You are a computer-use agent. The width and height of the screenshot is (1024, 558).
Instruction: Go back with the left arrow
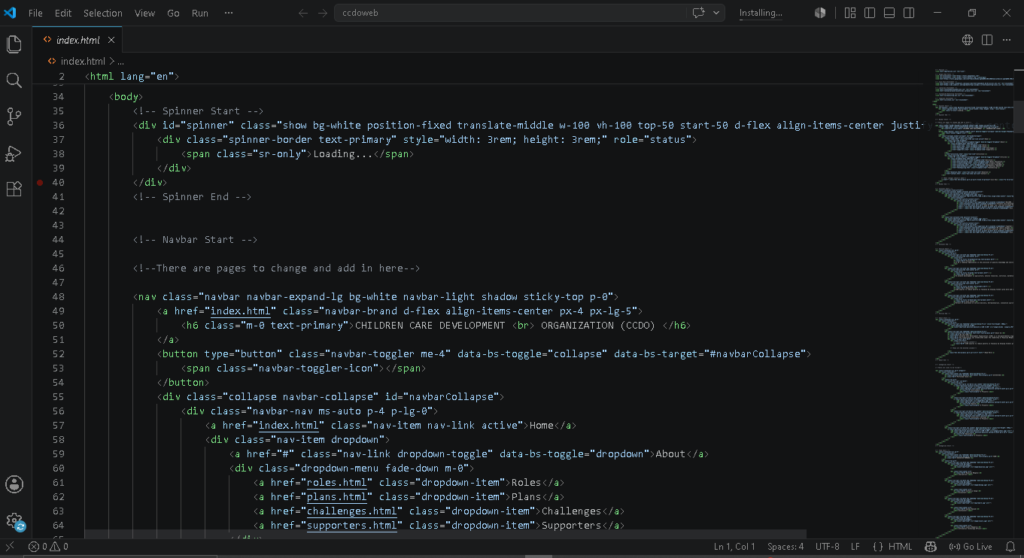(x=303, y=12)
